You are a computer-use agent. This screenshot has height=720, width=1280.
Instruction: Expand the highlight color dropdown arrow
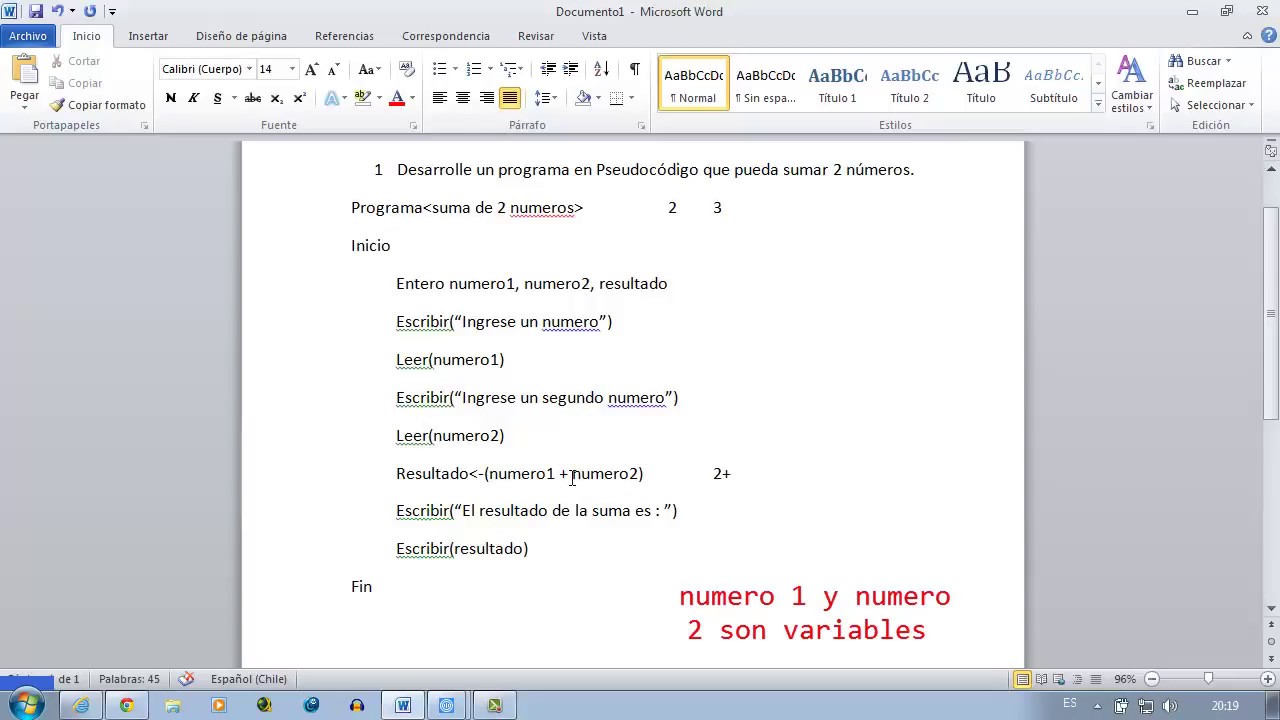(378, 98)
